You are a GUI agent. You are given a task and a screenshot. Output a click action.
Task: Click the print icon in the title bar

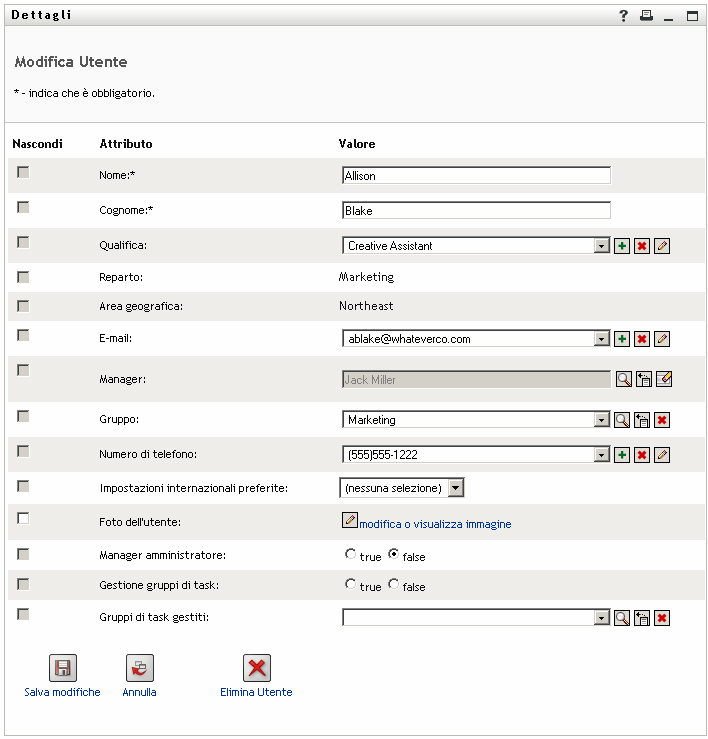tap(646, 15)
